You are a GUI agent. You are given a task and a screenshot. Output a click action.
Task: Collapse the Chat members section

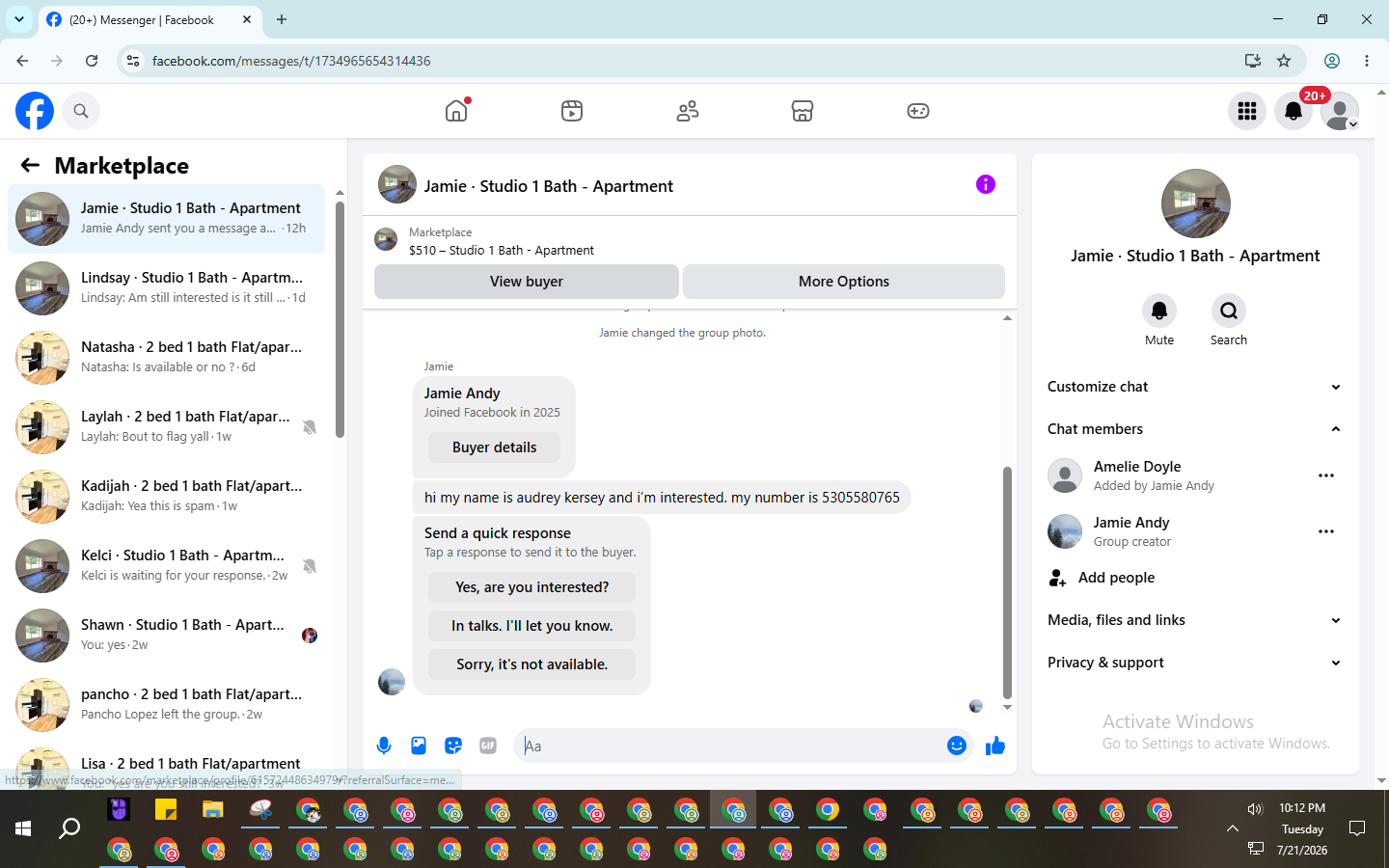[1195, 429]
